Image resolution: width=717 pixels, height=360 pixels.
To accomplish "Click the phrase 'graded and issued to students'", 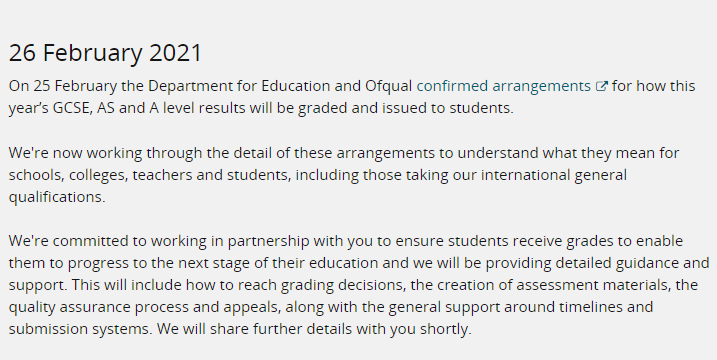I will [406, 108].
